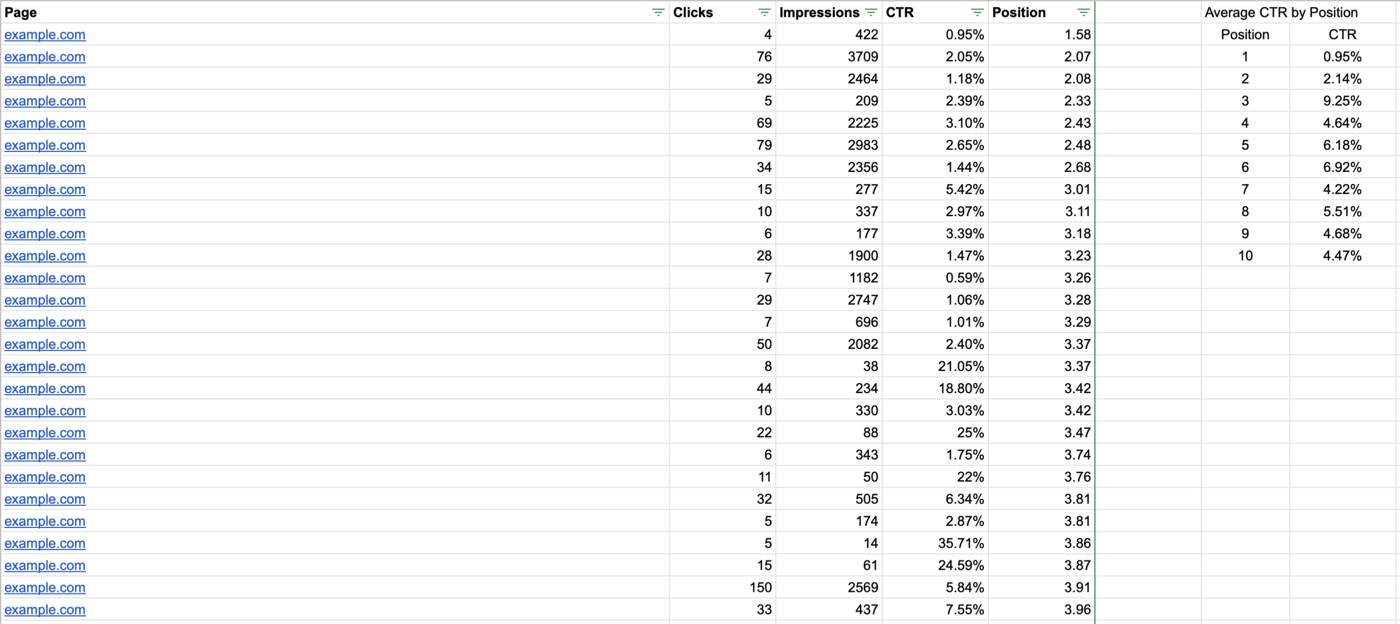
Task: Open the Position column filter icon
Action: click(x=1084, y=13)
